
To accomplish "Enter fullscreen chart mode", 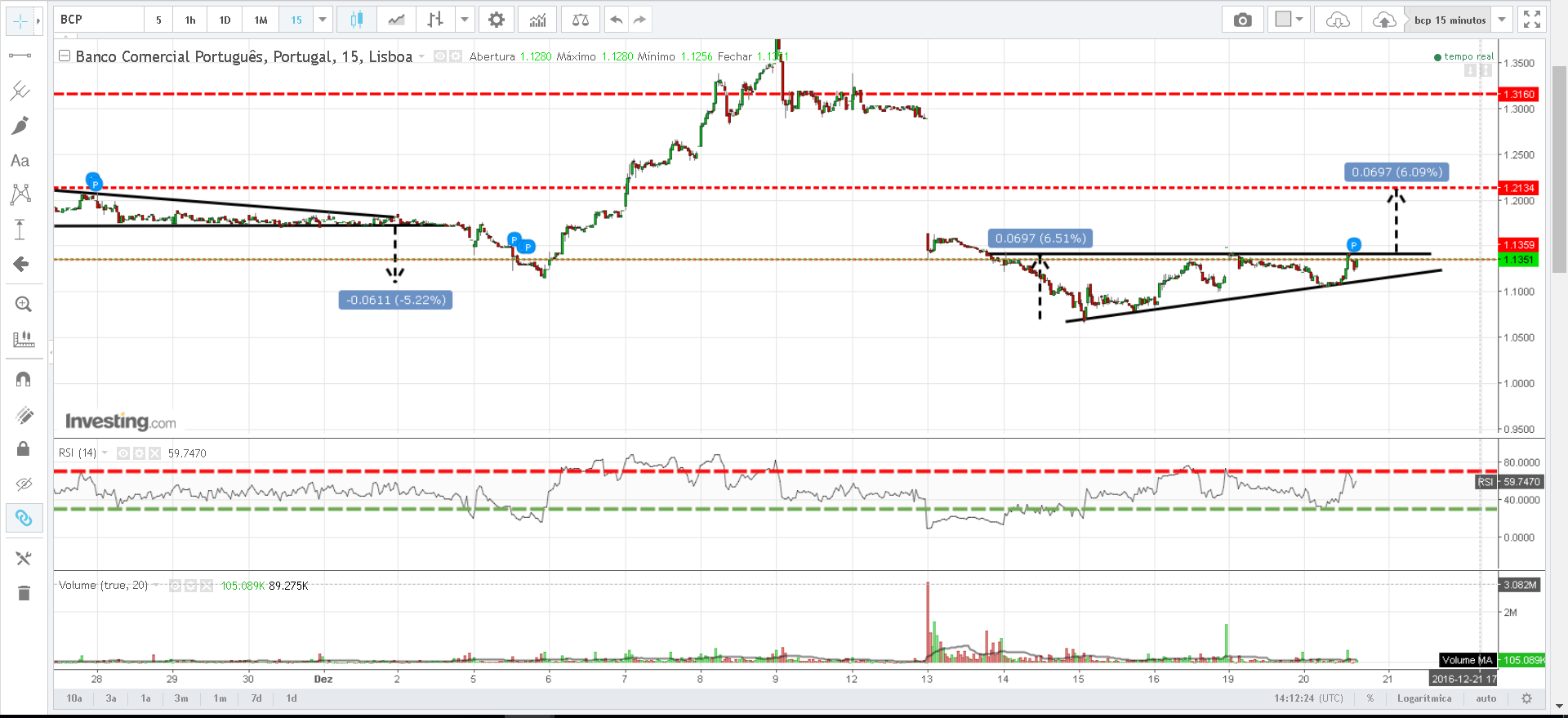I will (x=1532, y=20).
